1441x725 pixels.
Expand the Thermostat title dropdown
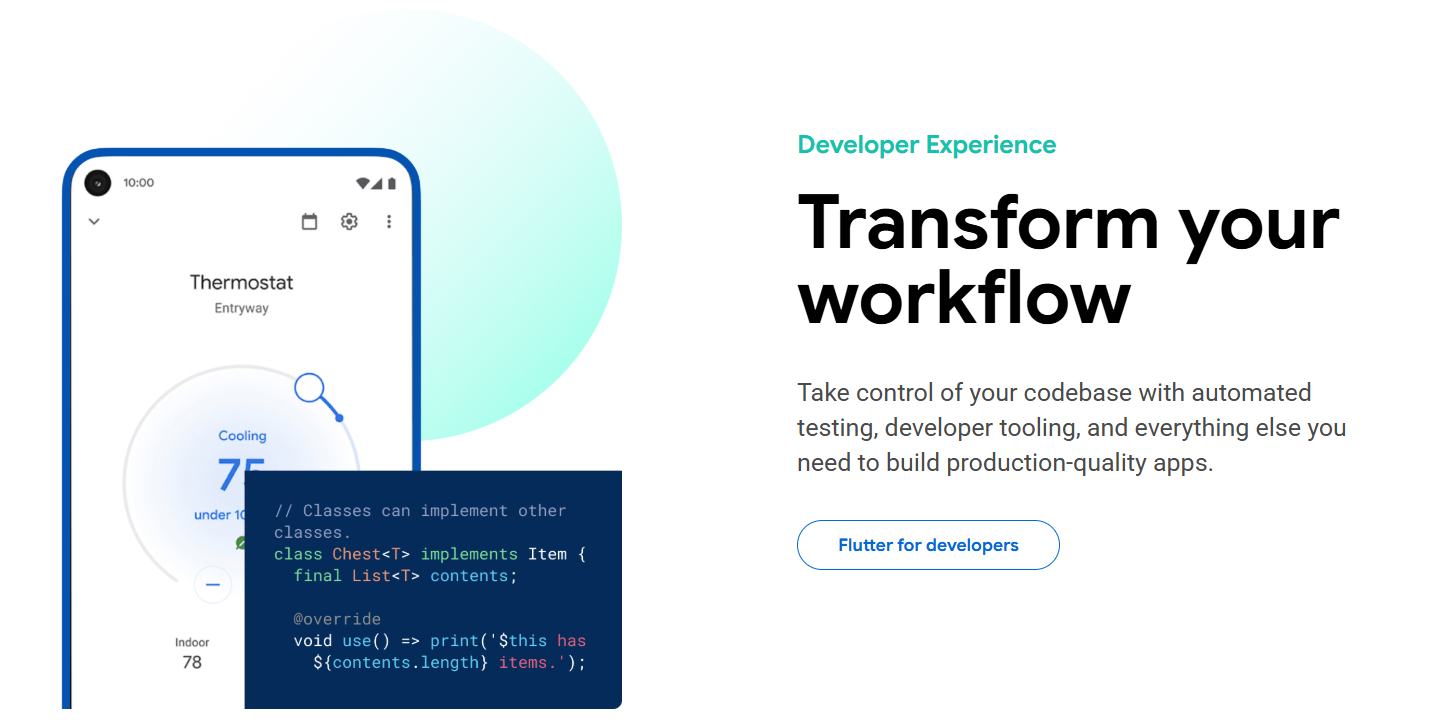pyautogui.click(x=241, y=282)
